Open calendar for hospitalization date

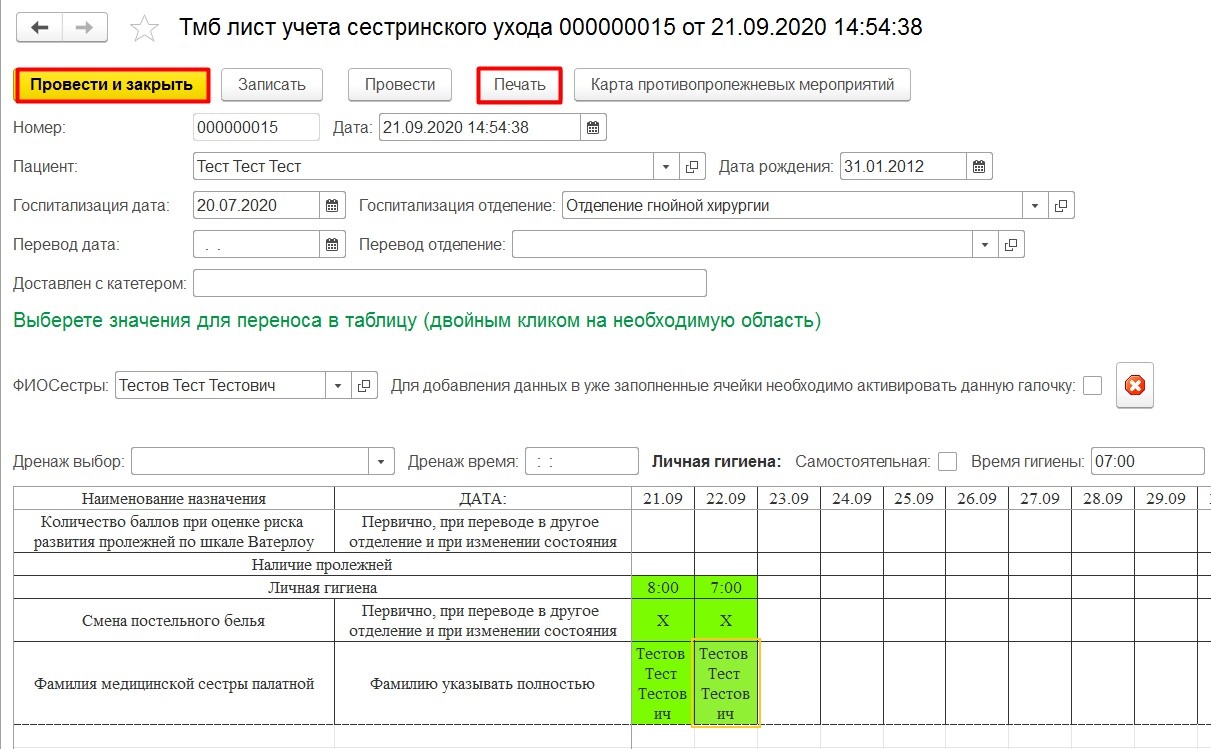[x=332, y=206]
